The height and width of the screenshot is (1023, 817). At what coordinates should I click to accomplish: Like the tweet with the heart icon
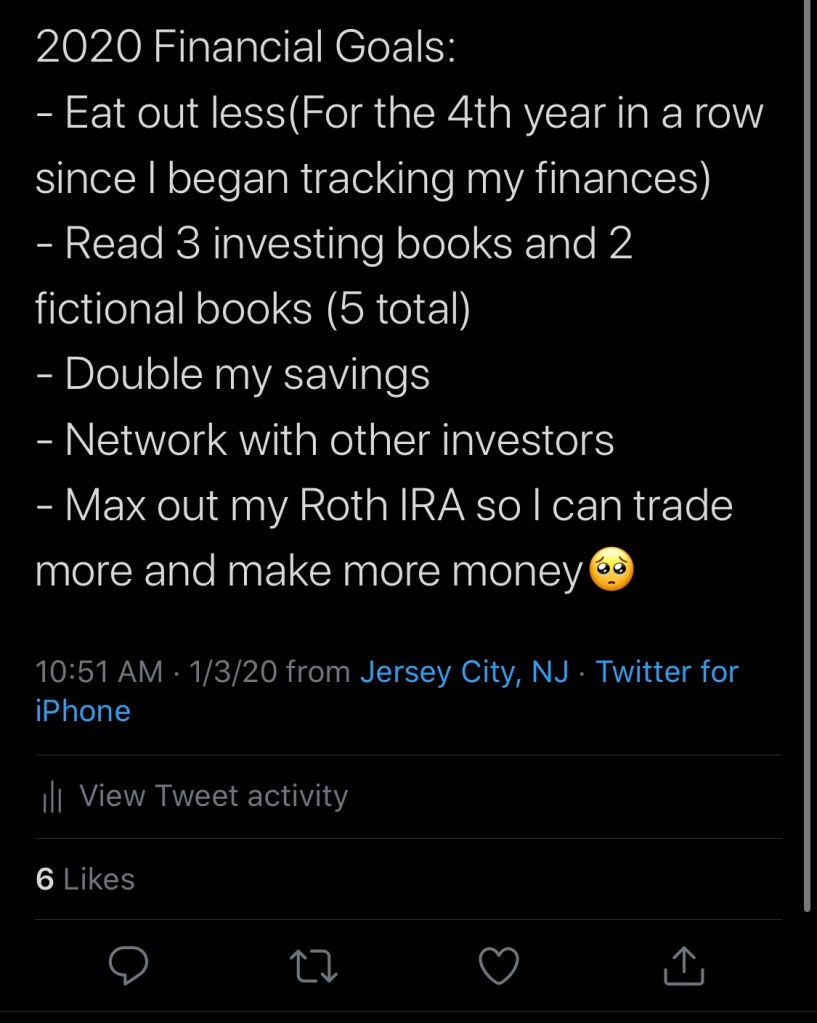coord(499,965)
